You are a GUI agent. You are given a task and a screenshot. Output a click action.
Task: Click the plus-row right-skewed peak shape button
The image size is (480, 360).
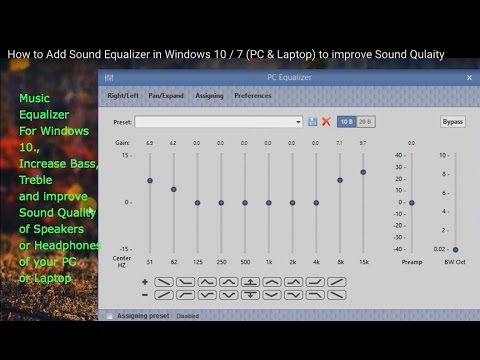[294, 282]
